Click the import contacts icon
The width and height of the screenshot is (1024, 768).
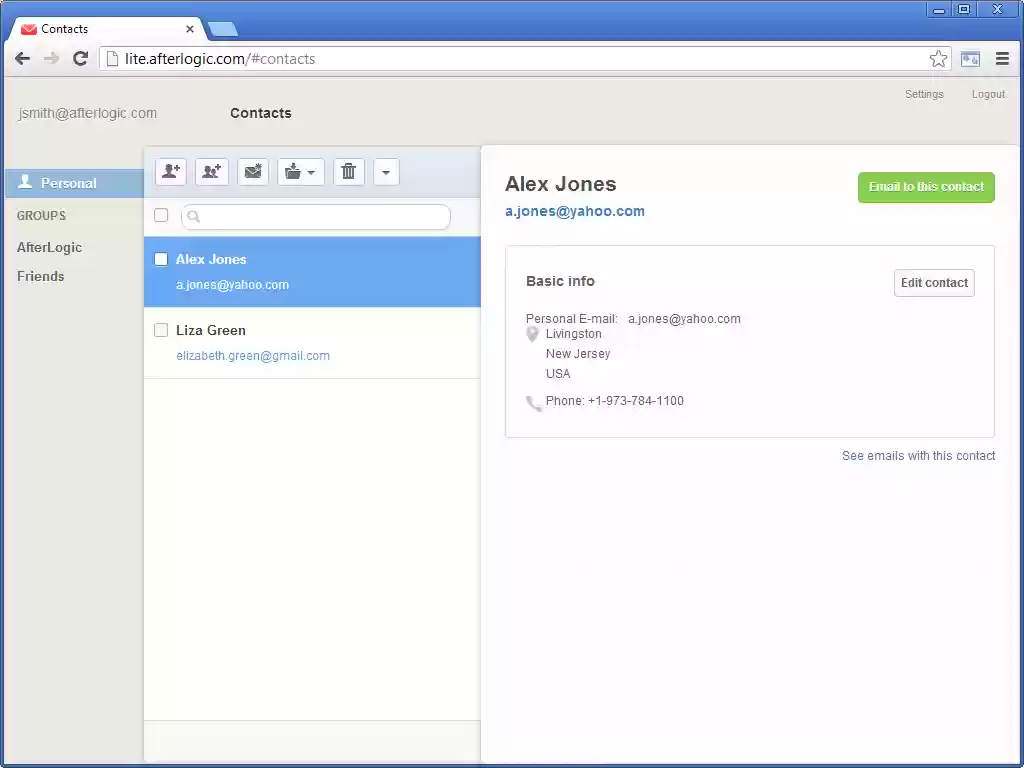click(293, 171)
